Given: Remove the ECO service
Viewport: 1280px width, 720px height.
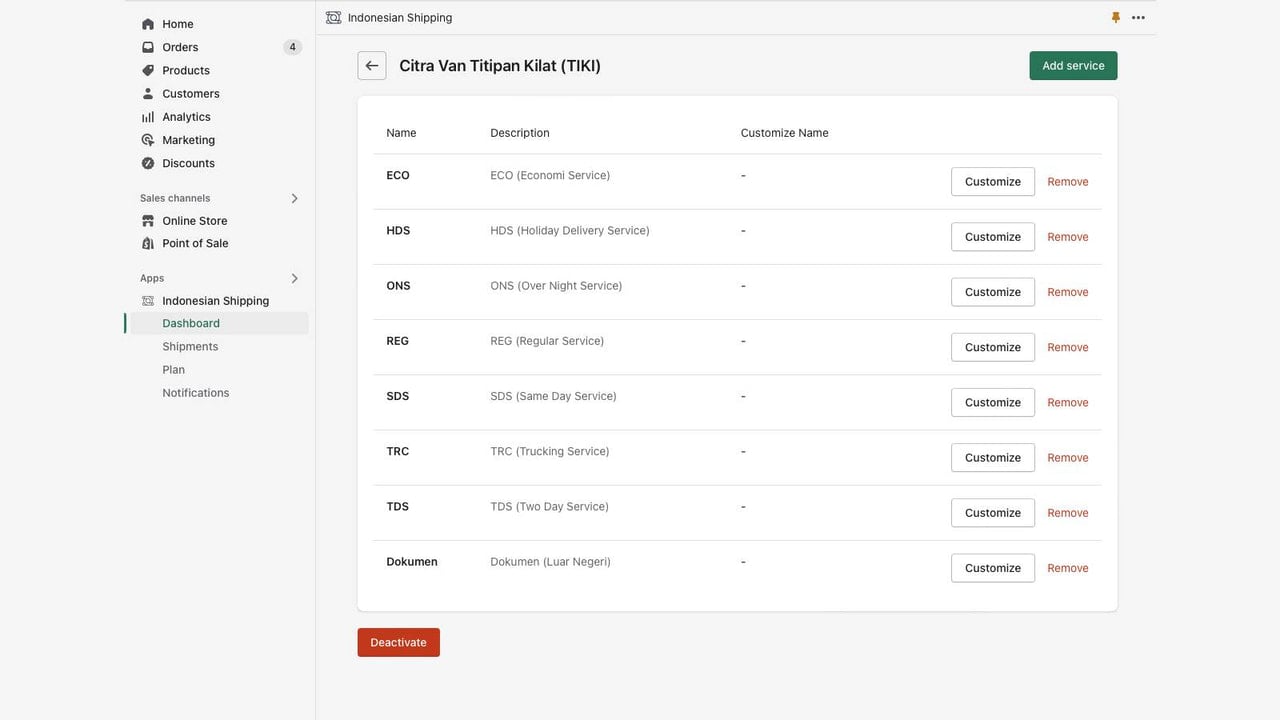Looking at the screenshot, I should [1068, 182].
